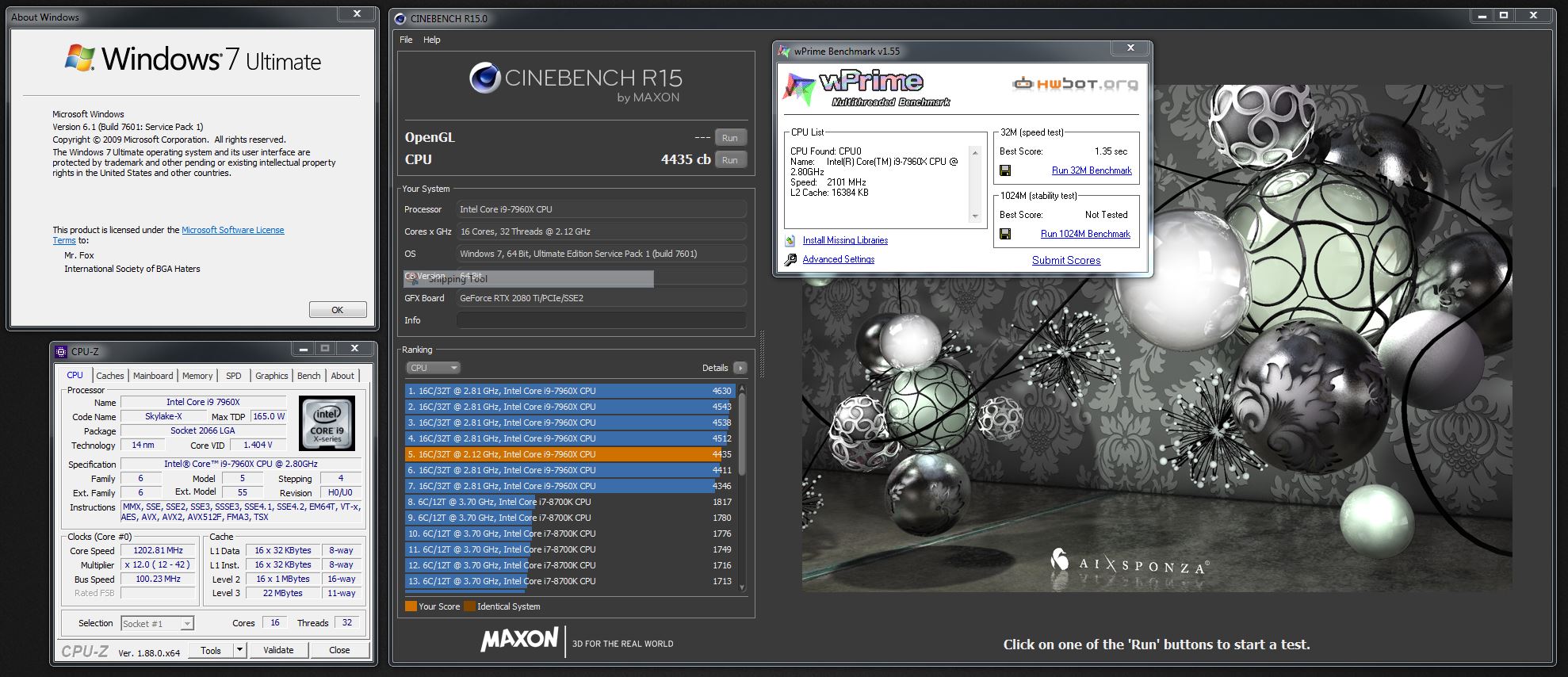The width and height of the screenshot is (1568, 677).
Task: Select ranking row 13 scoring 1713
Action: point(570,581)
